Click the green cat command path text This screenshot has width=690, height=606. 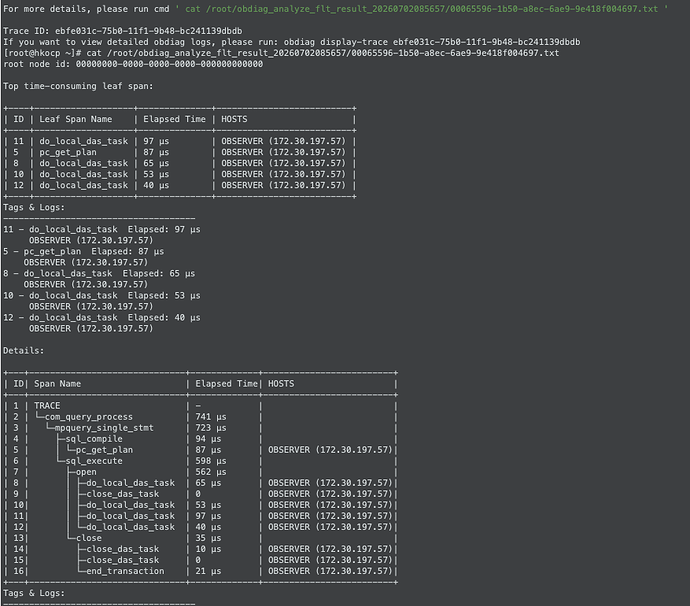coord(421,9)
